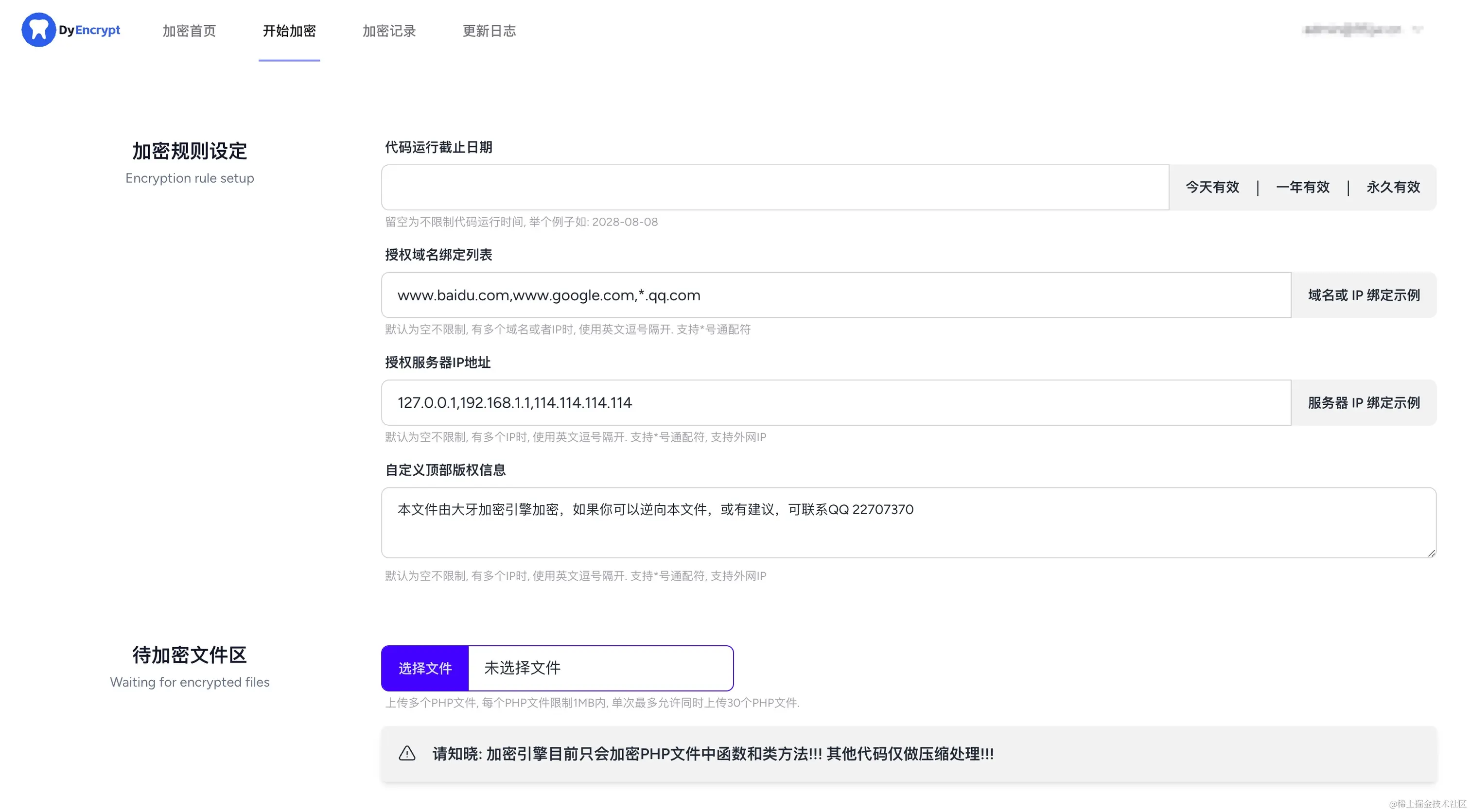The image size is (1470, 812).
Task: Open the 更新日志 page
Action: [x=489, y=32]
